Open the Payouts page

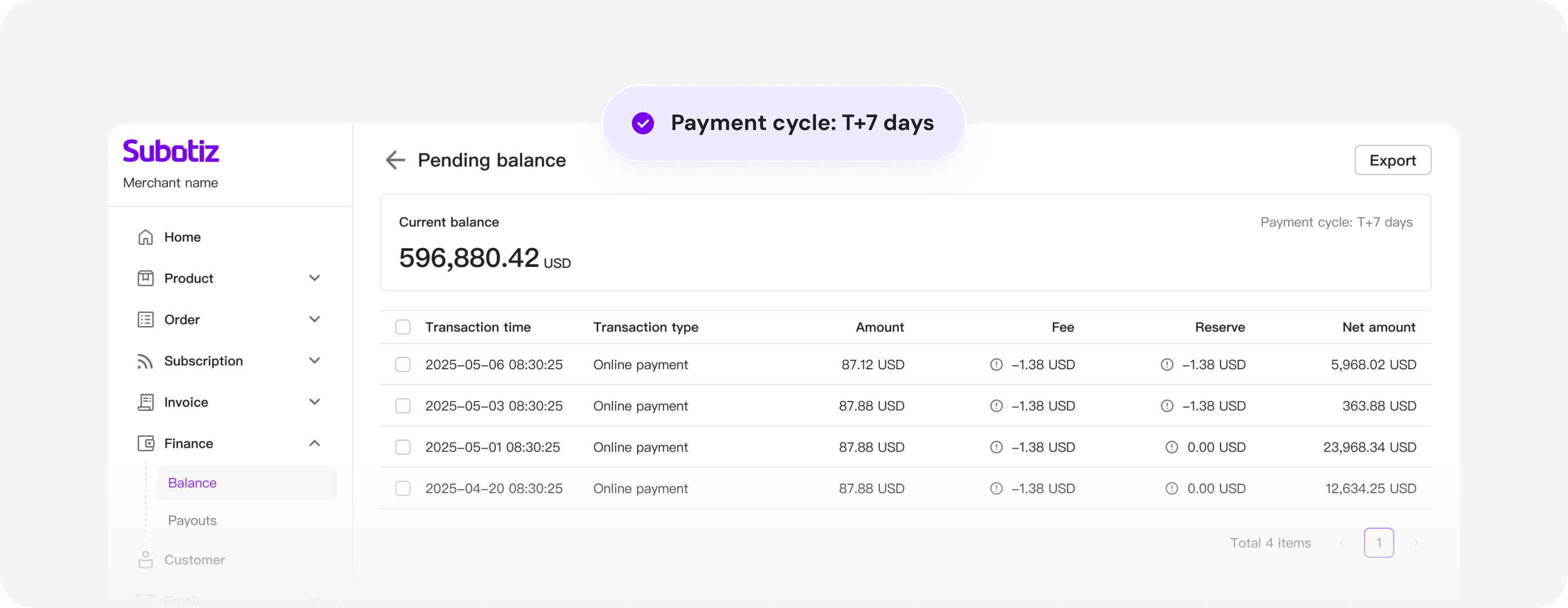click(191, 520)
